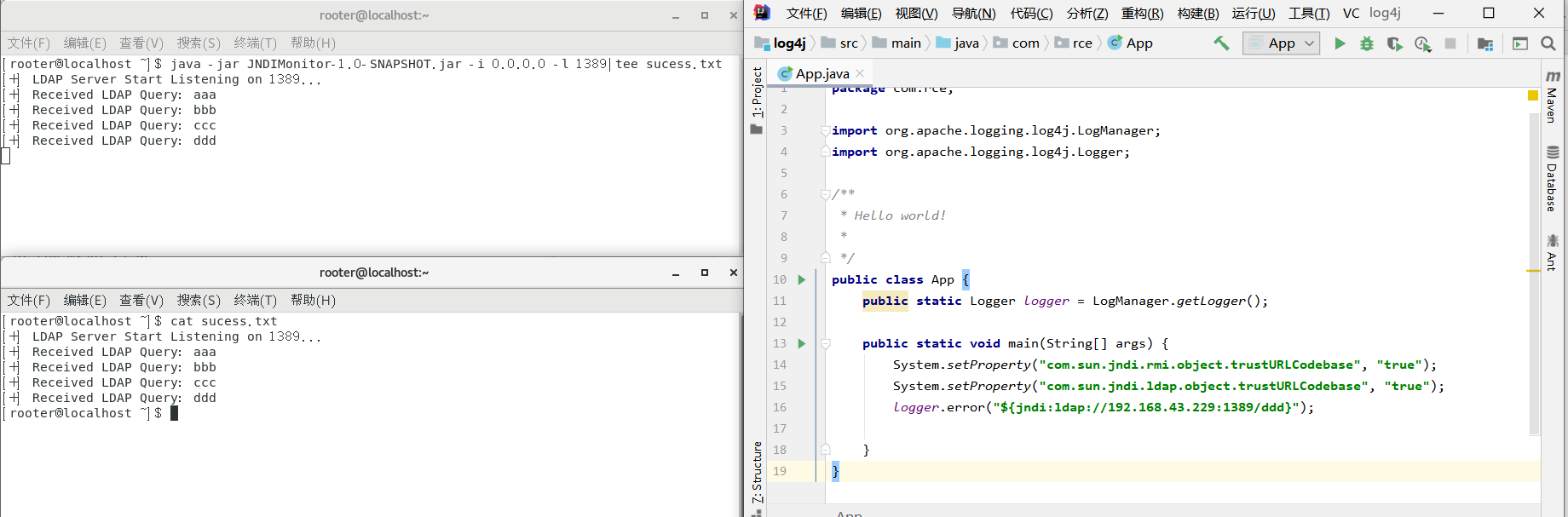Viewport: 1568px width, 517px height.
Task: Click run gutter arrow beside class App
Action: [801, 279]
